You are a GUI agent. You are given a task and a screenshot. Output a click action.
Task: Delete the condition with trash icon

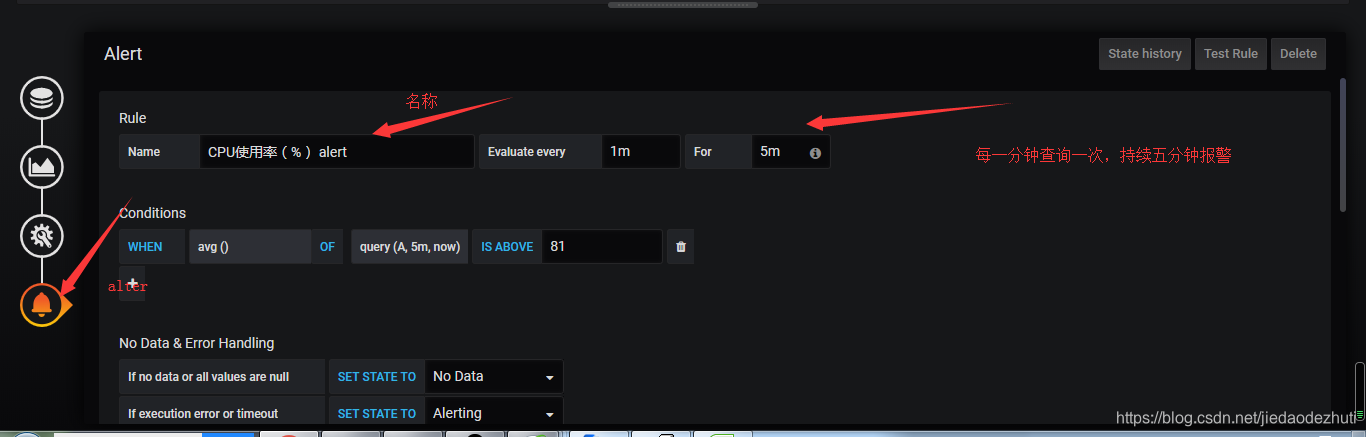[681, 247]
